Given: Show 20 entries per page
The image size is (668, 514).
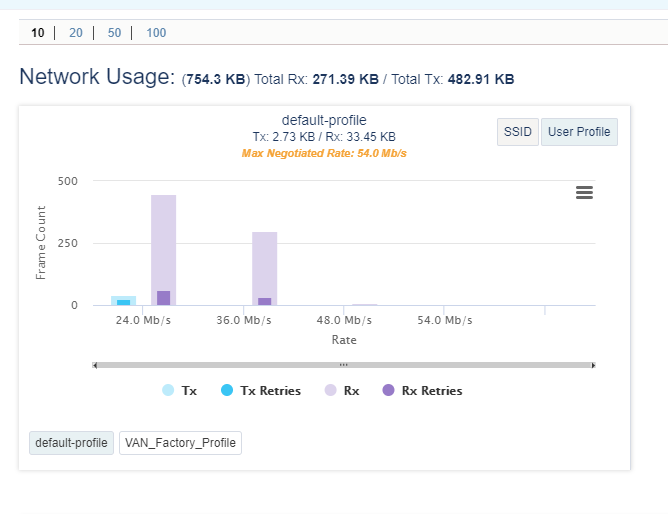Looking at the screenshot, I should (76, 33).
